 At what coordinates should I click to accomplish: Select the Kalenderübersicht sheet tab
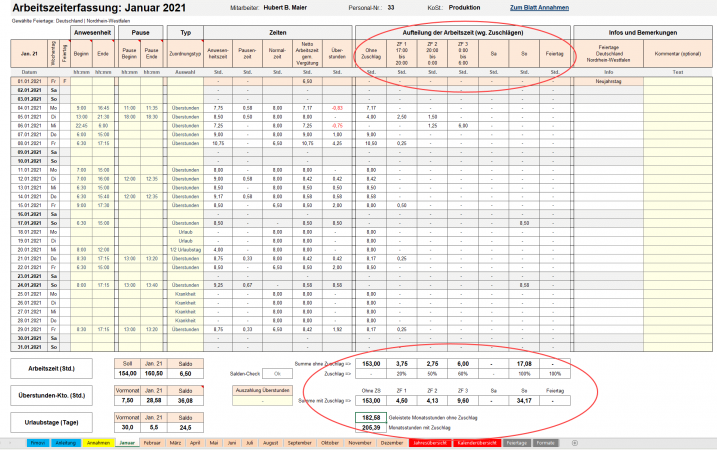pos(478,441)
